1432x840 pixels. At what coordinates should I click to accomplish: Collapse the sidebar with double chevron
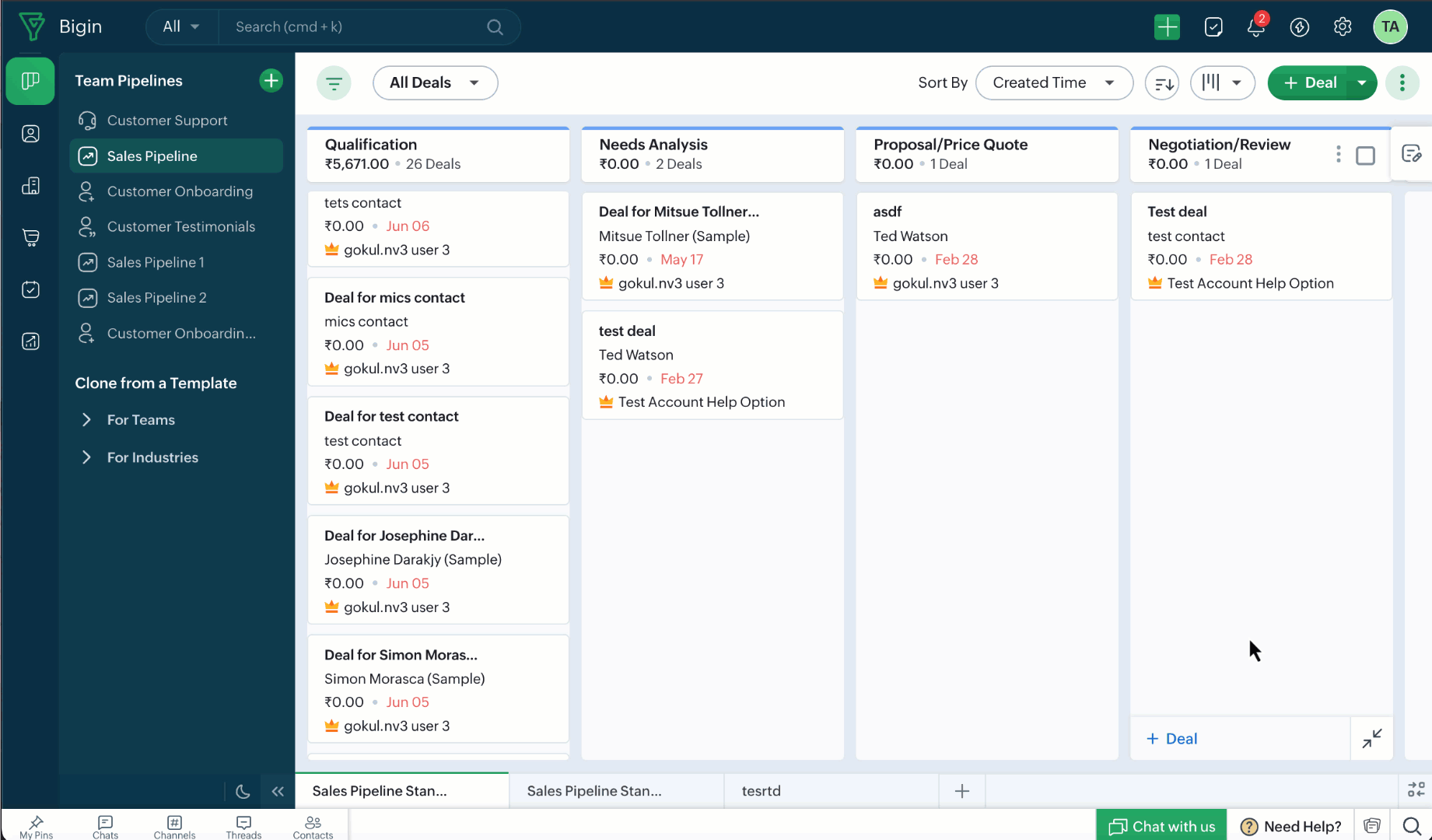[278, 791]
